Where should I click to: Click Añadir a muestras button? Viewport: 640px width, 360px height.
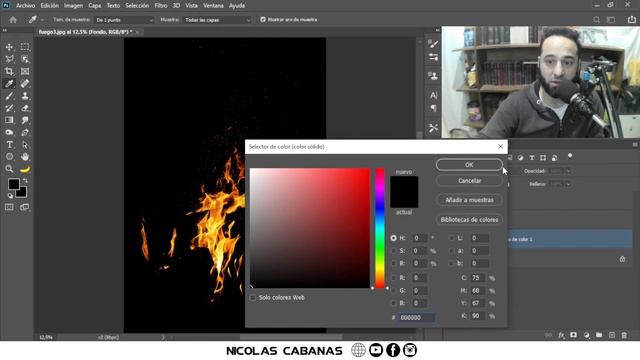pos(469,200)
